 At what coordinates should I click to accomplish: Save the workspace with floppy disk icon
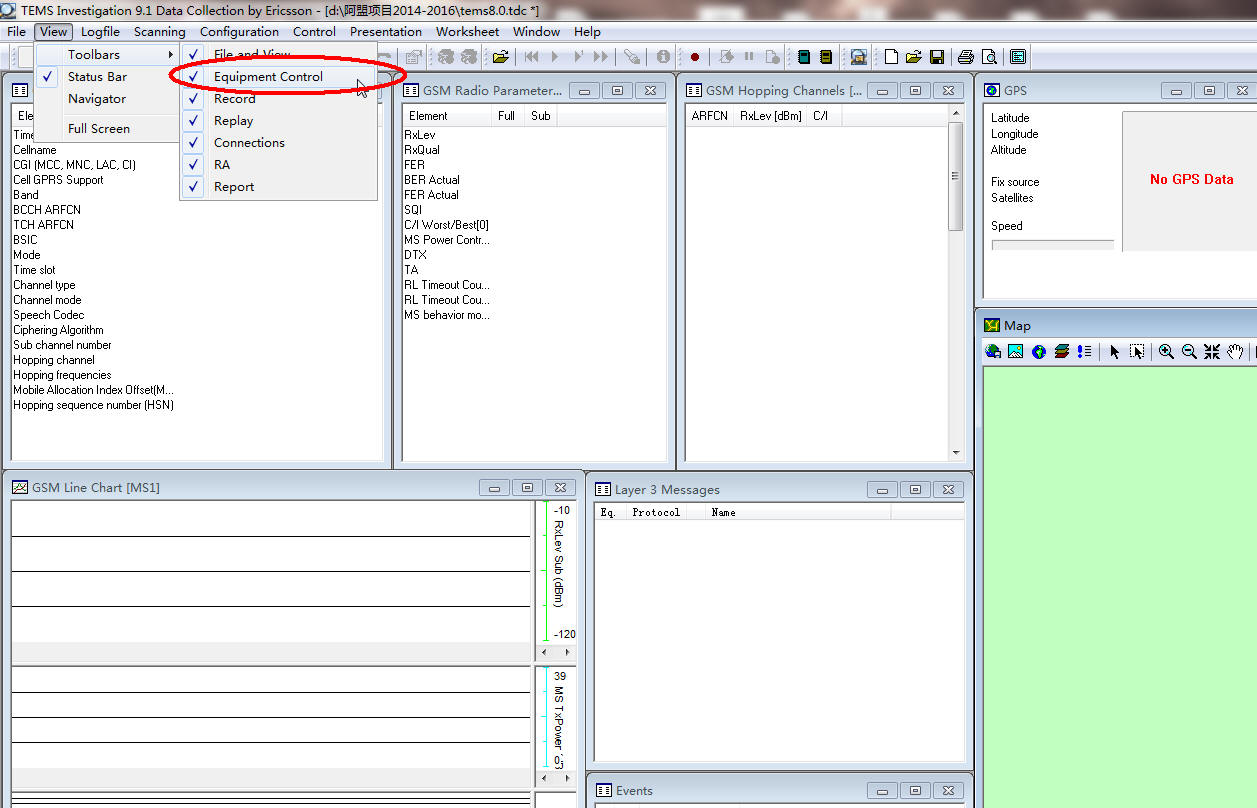pos(937,57)
